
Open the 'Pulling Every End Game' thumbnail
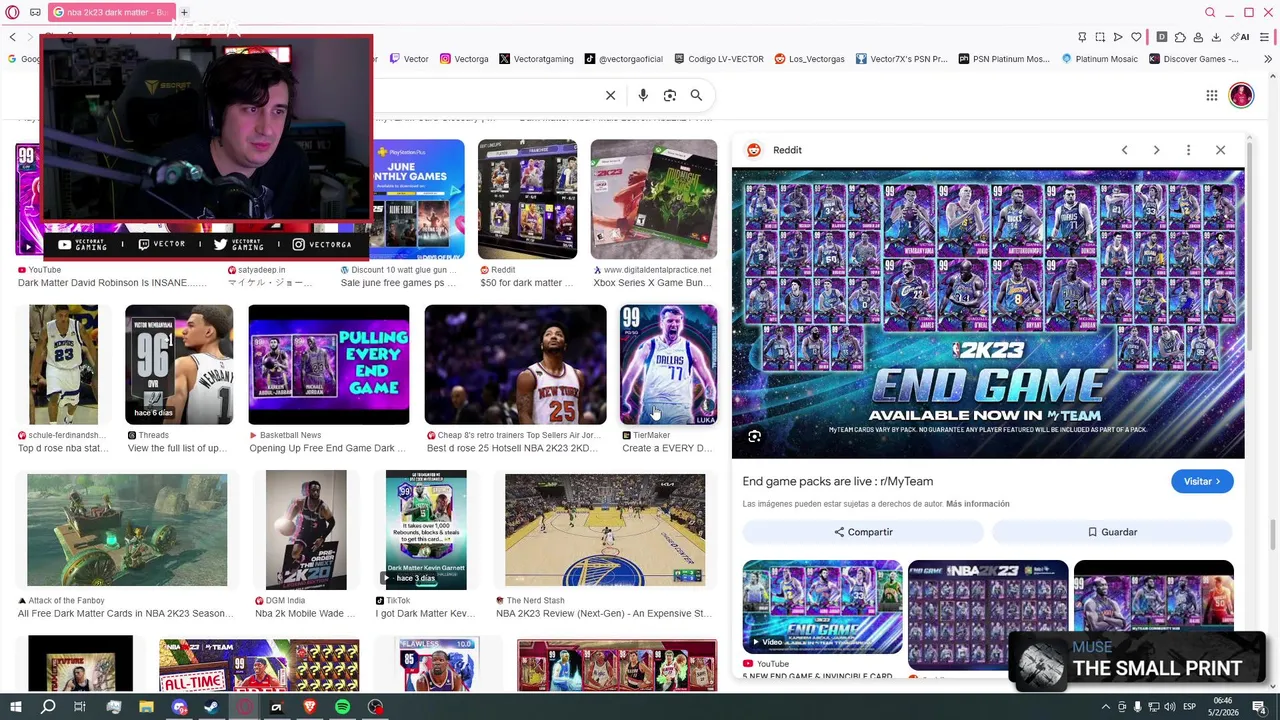(x=329, y=365)
